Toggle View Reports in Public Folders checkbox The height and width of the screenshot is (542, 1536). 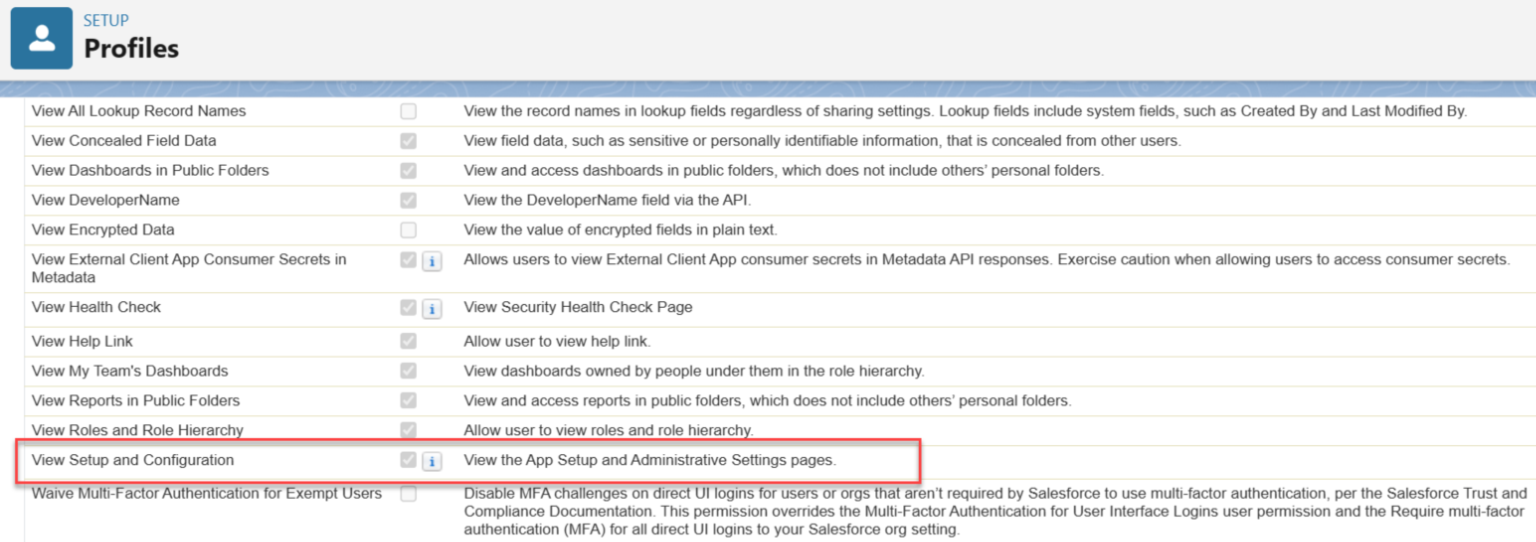point(408,401)
